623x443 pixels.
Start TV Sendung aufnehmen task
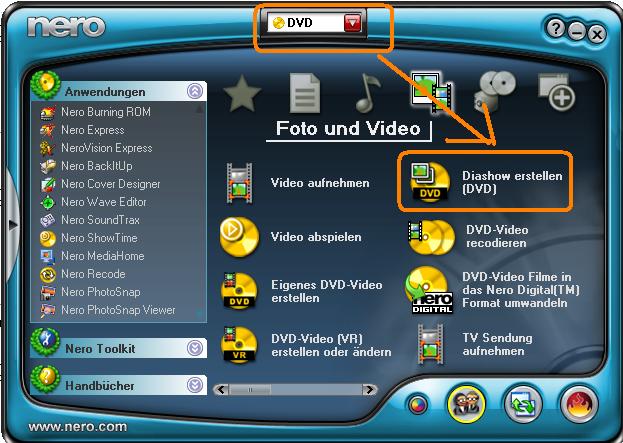point(497,344)
